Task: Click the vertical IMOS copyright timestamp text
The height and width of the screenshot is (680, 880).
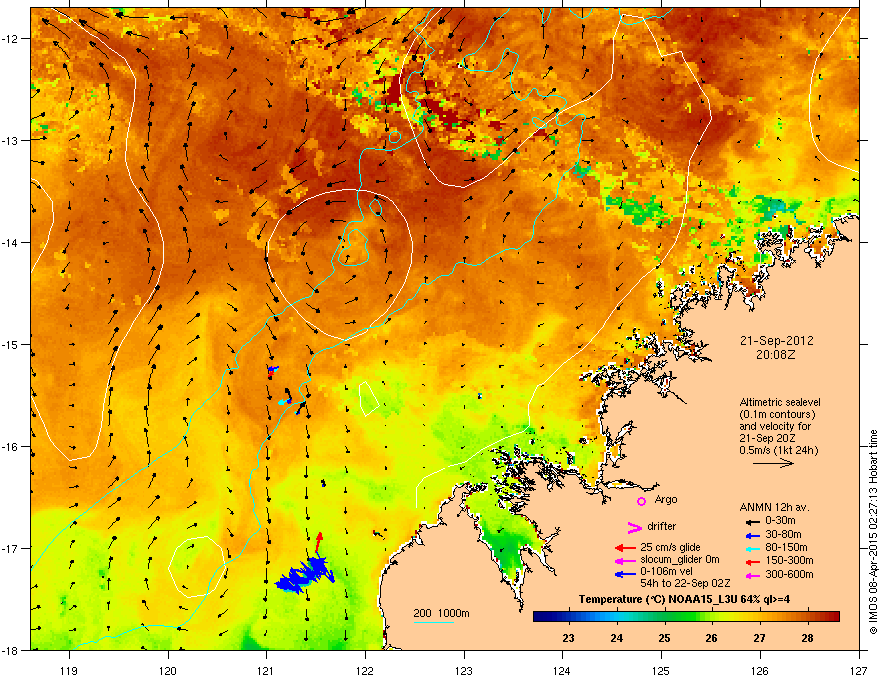Action: click(873, 531)
